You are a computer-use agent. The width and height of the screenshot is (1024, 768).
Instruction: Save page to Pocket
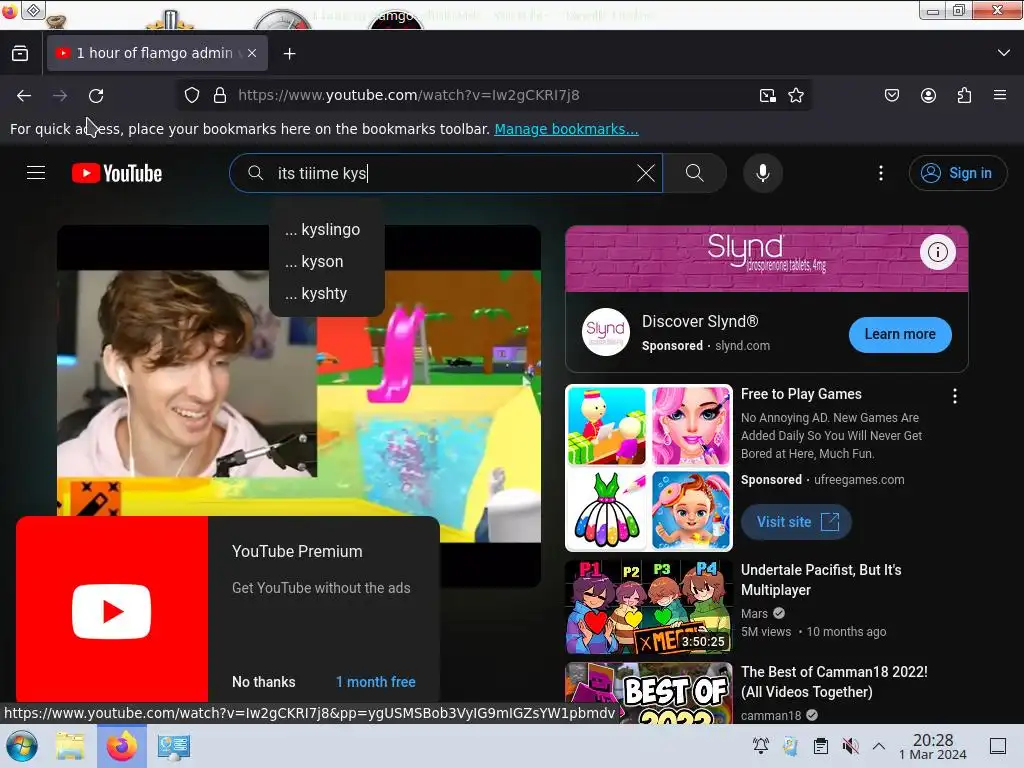pyautogui.click(x=891, y=95)
